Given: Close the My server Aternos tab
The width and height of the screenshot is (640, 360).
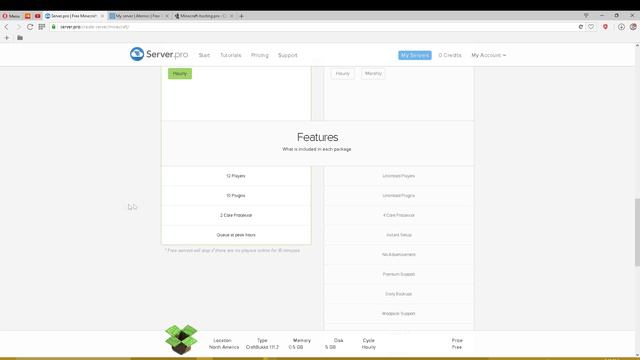Looking at the screenshot, I should (167, 16).
